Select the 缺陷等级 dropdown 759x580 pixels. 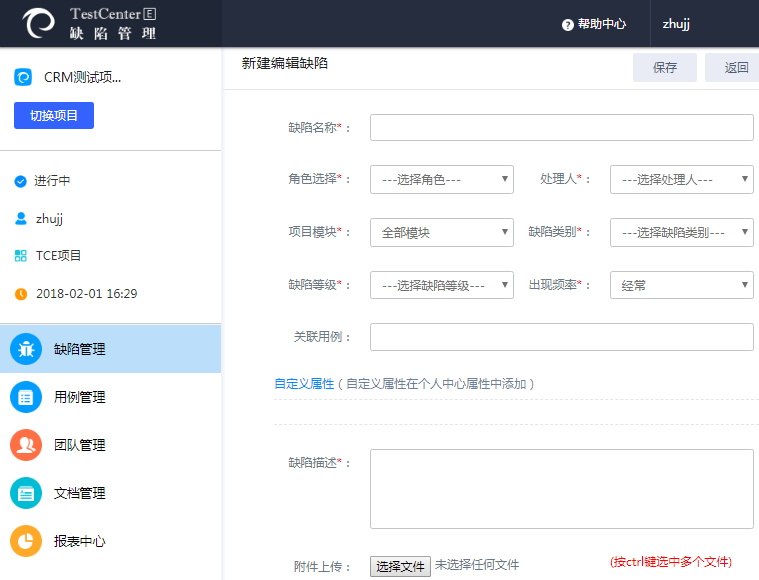coord(441,285)
